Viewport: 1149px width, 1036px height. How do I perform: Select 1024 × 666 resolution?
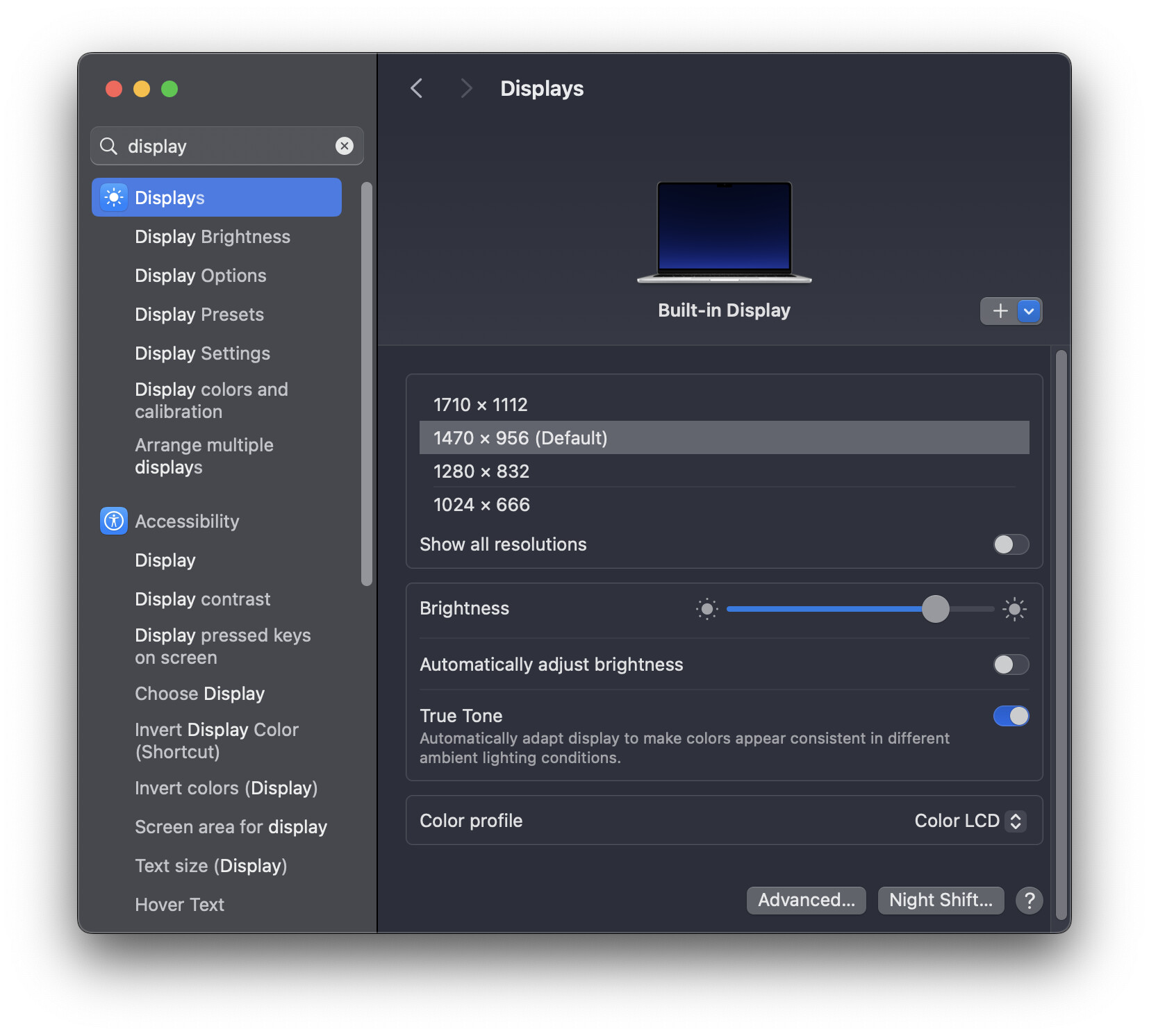(x=725, y=505)
